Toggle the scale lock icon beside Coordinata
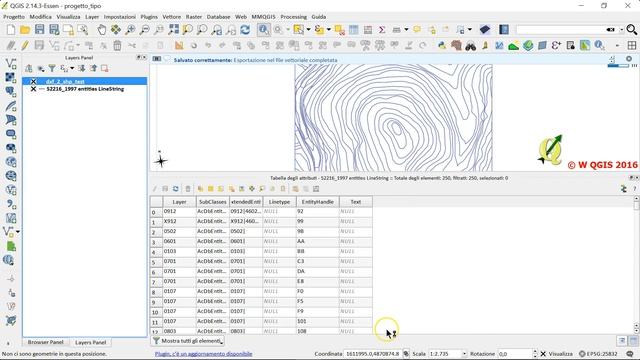The height and width of the screenshot is (360, 640). (x=406, y=353)
